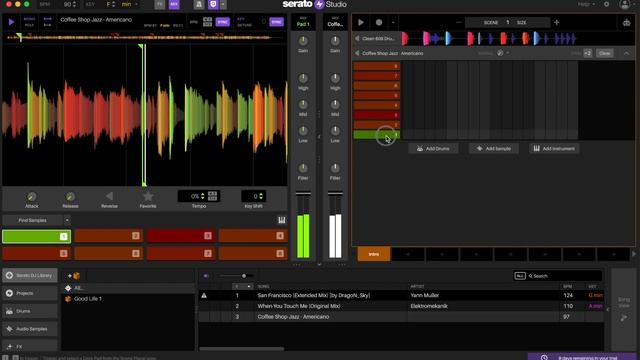The image size is (640, 360).
Task: Turn the Pad 1 channel Gain knob
Action: 303,41
